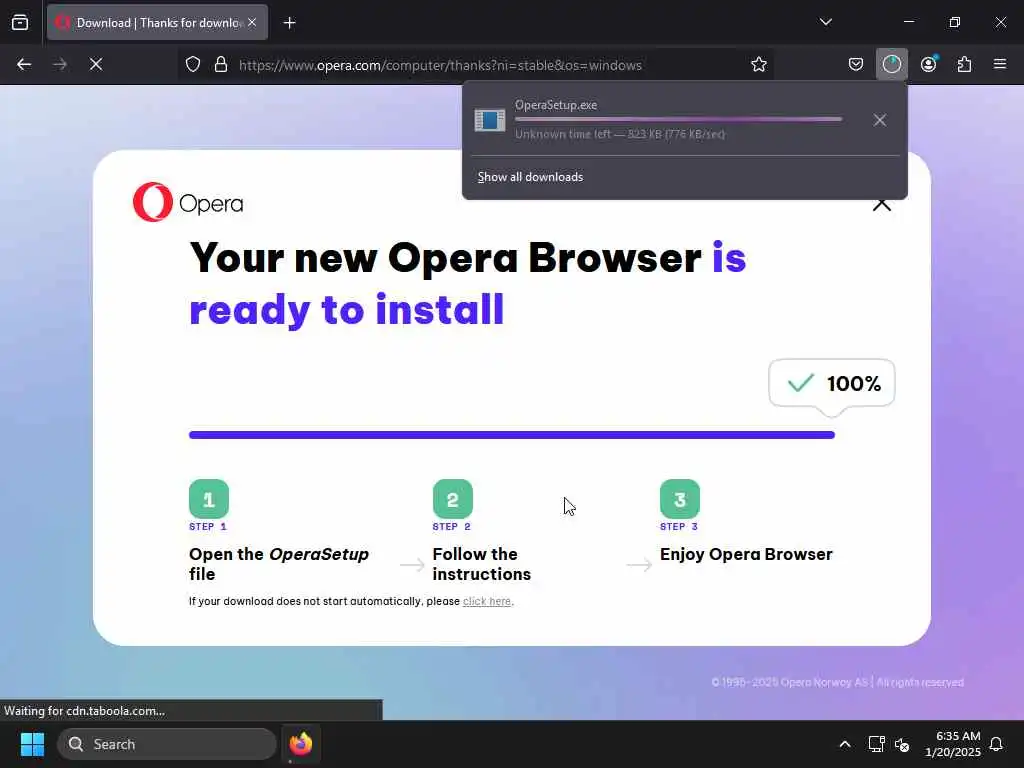Open tracking protection shield icon

pos(193,65)
